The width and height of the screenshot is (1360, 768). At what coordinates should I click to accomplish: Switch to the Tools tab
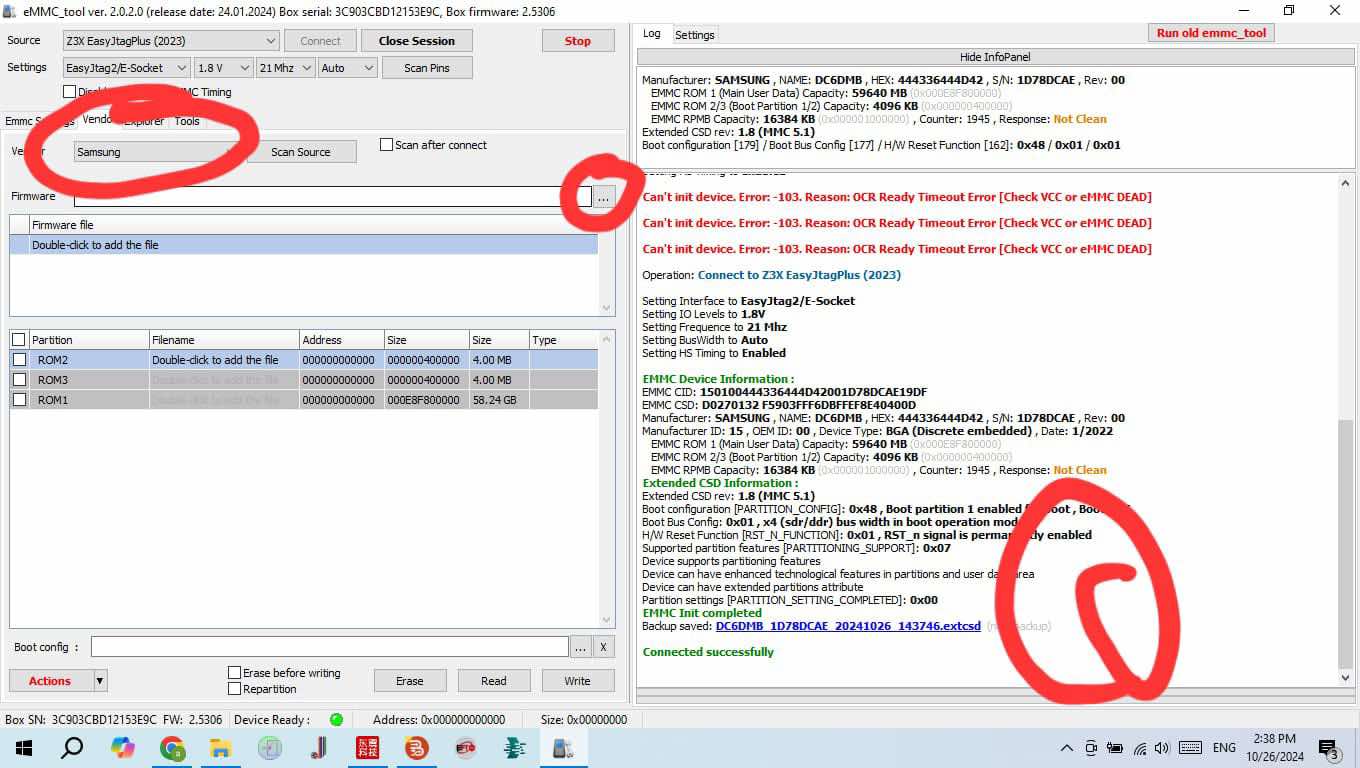tap(187, 121)
